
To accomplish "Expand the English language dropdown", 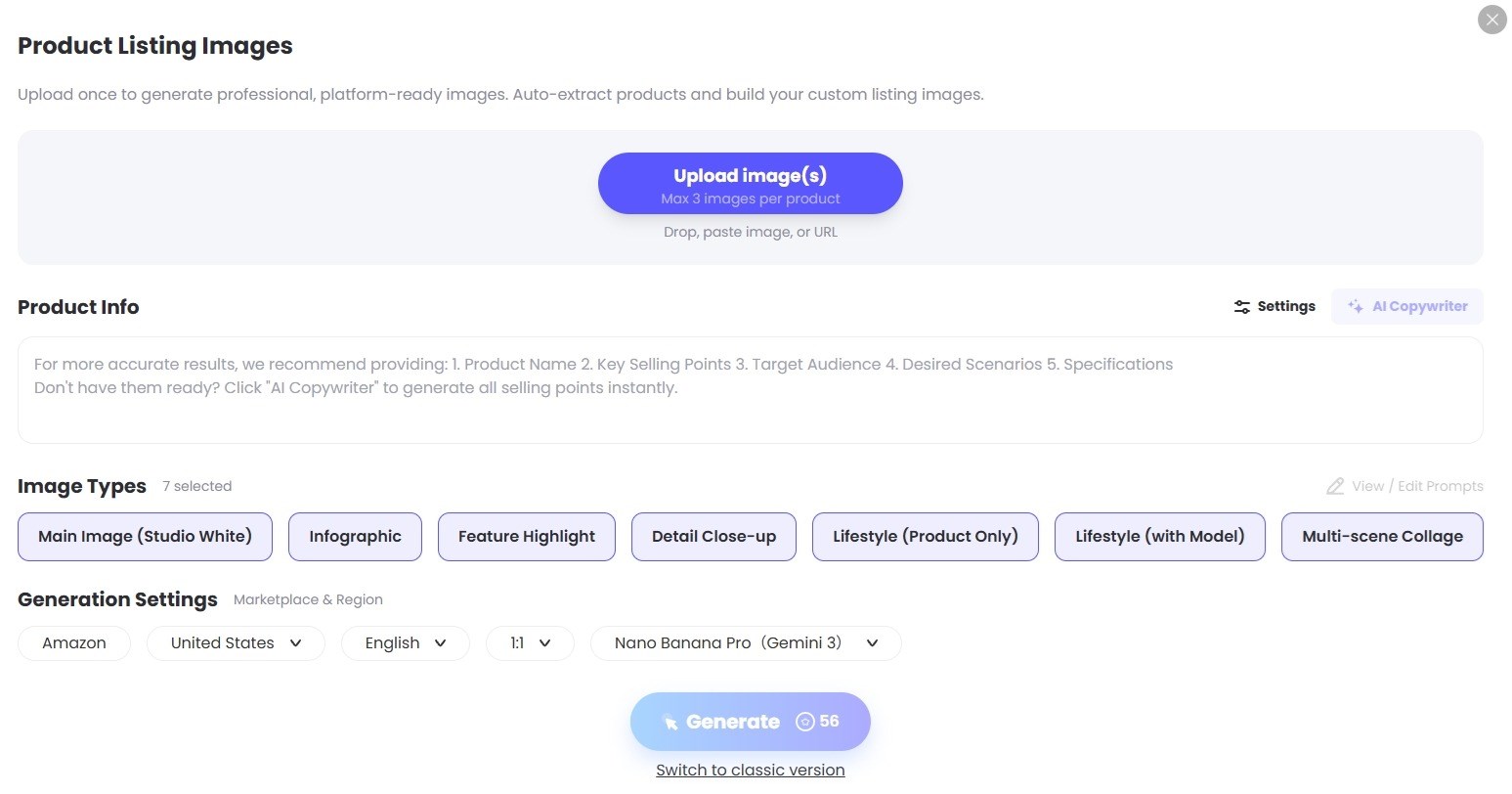I will pos(405,643).
